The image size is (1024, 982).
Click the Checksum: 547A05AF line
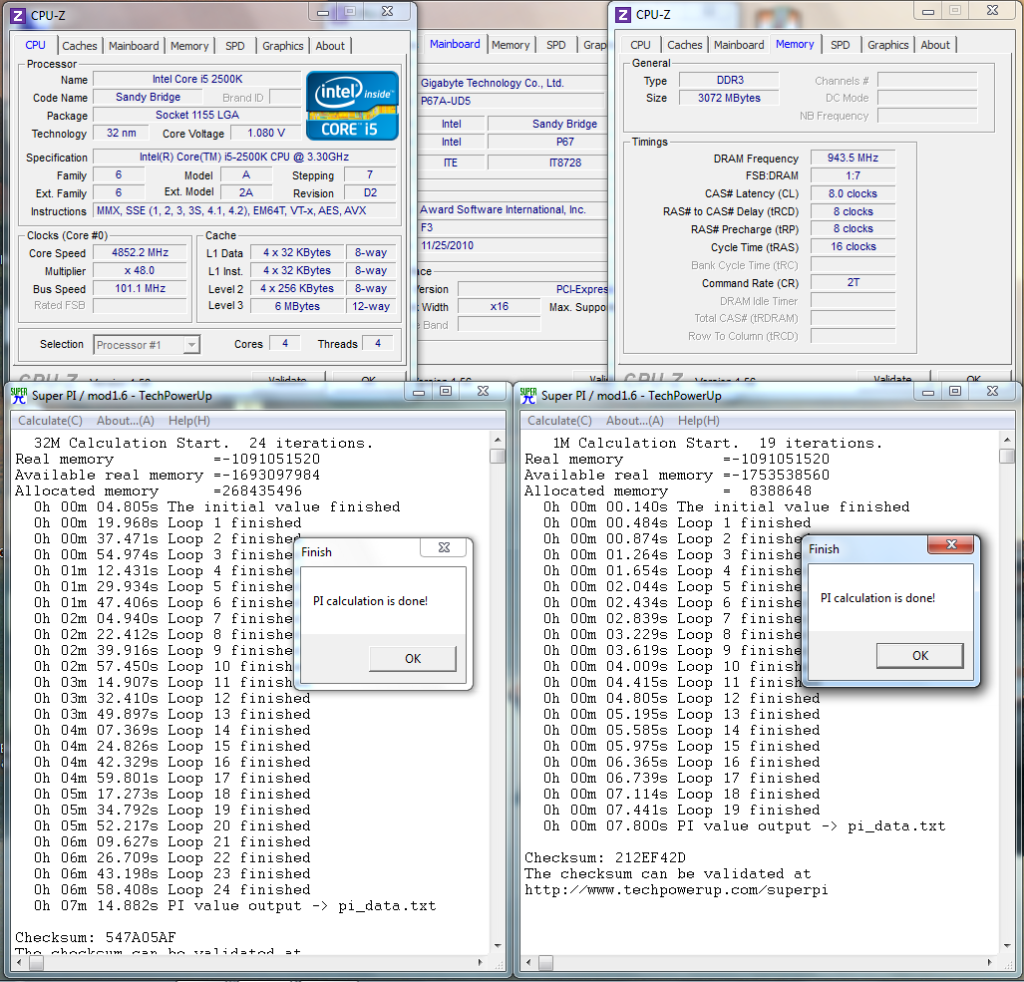[x=95, y=937]
